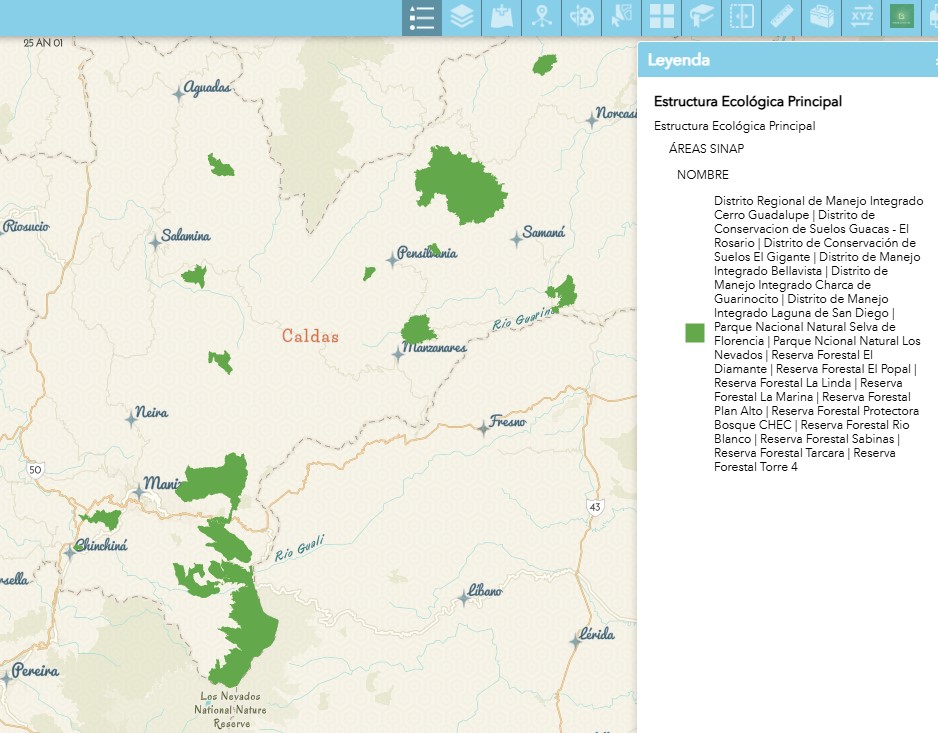Click the add data map icon
This screenshot has width=938, height=733.
pos(501,18)
